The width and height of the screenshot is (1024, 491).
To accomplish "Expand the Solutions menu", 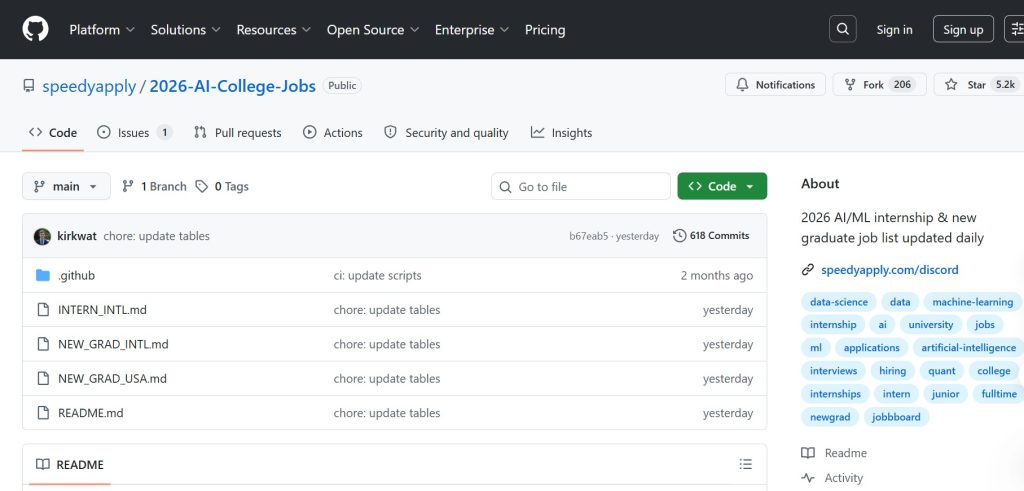I will pos(185,30).
